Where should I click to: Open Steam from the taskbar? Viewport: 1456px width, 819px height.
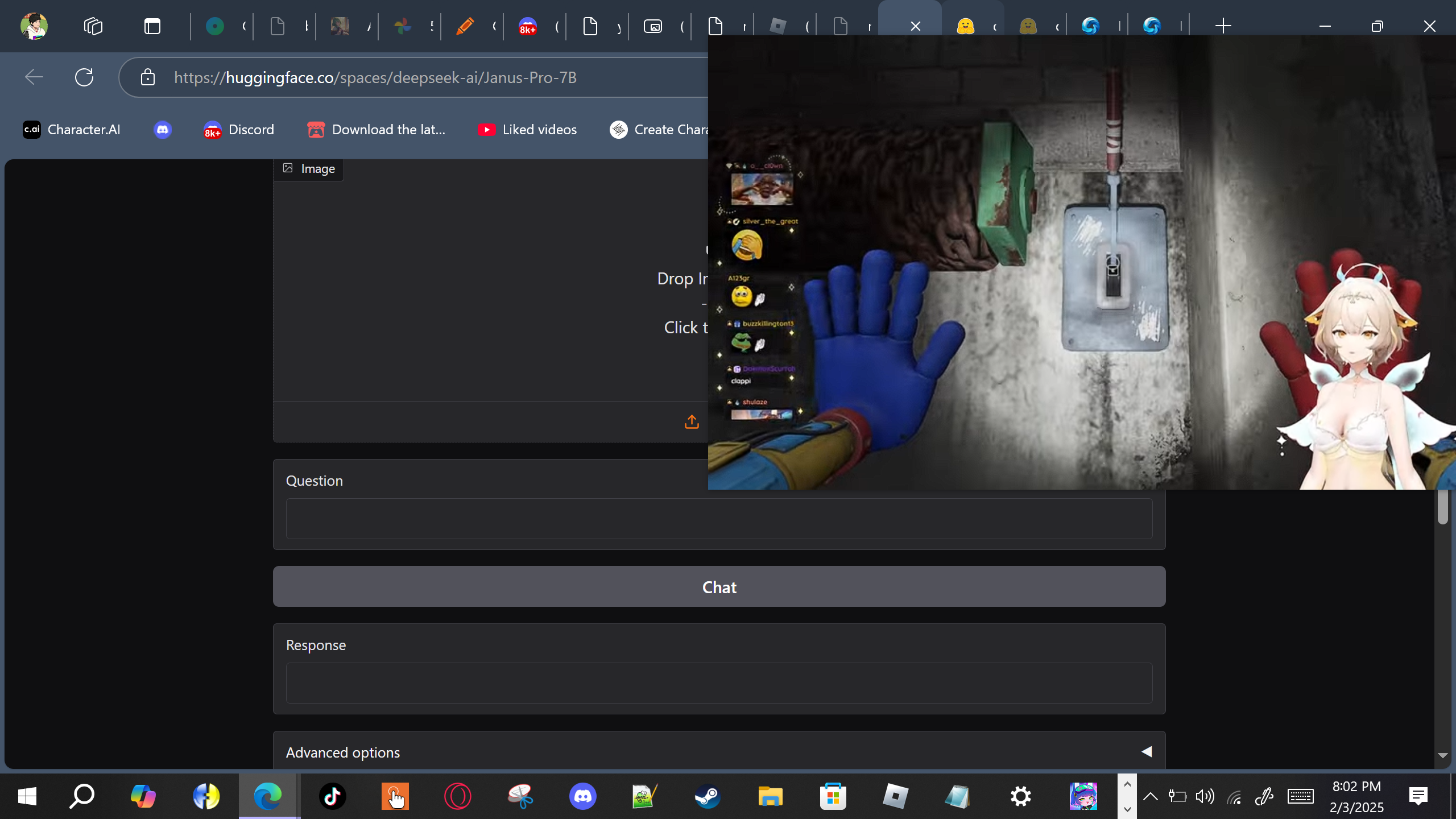(x=708, y=796)
